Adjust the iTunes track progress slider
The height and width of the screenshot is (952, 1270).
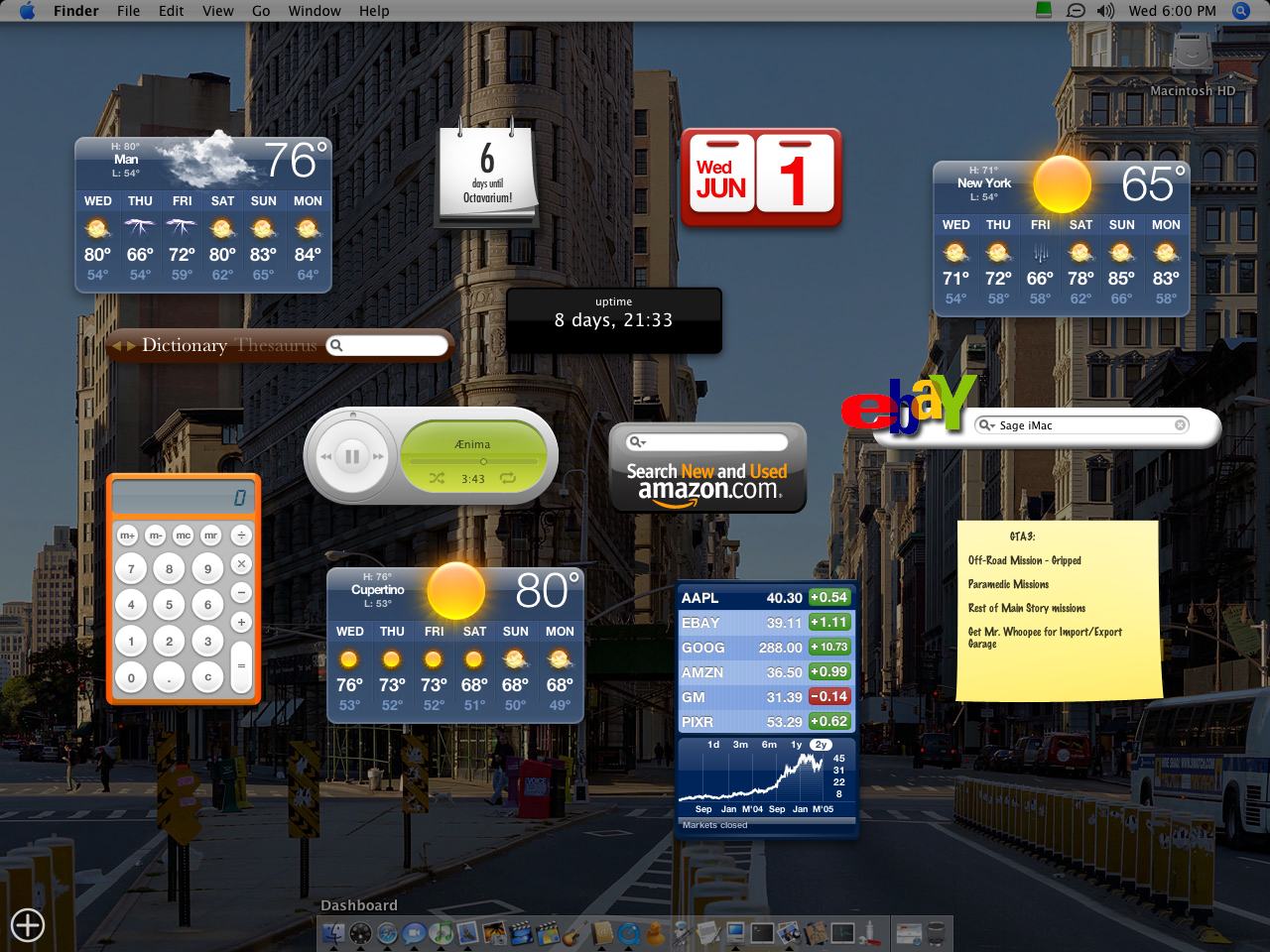(473, 461)
